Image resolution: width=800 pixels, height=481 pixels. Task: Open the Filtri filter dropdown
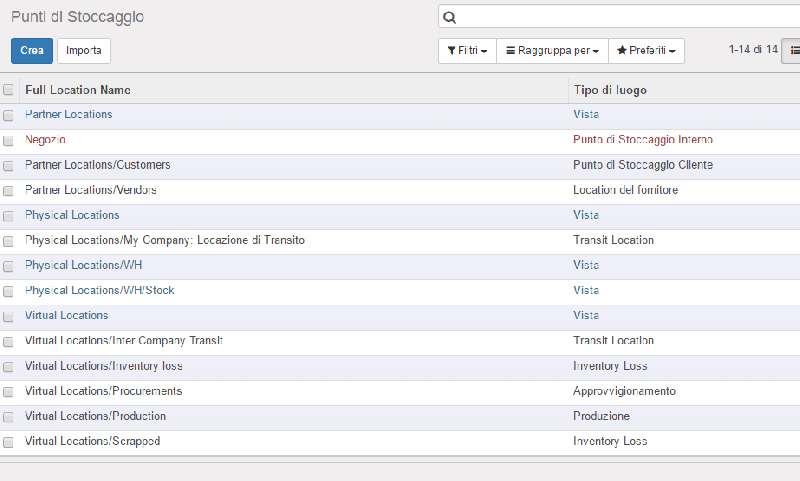tap(467, 50)
